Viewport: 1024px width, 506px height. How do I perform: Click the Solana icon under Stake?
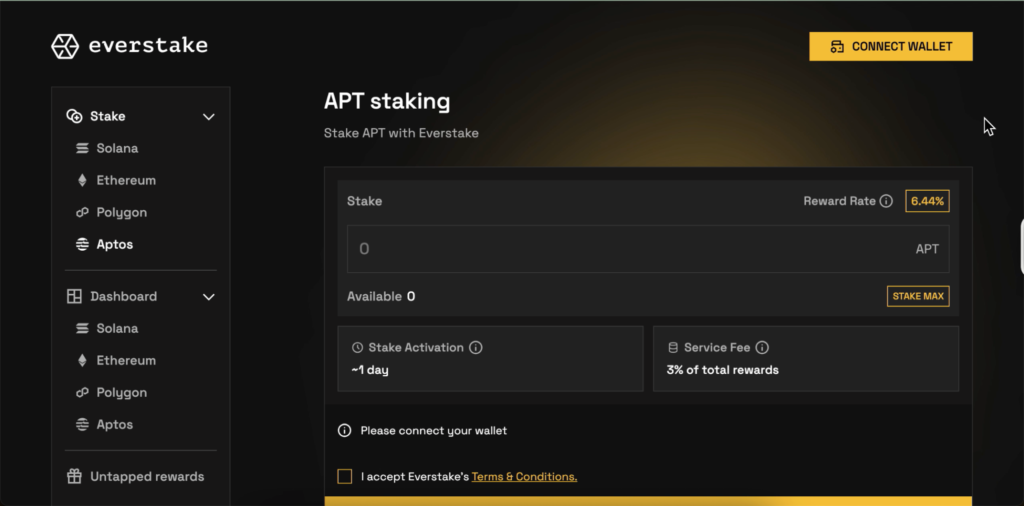coord(82,148)
